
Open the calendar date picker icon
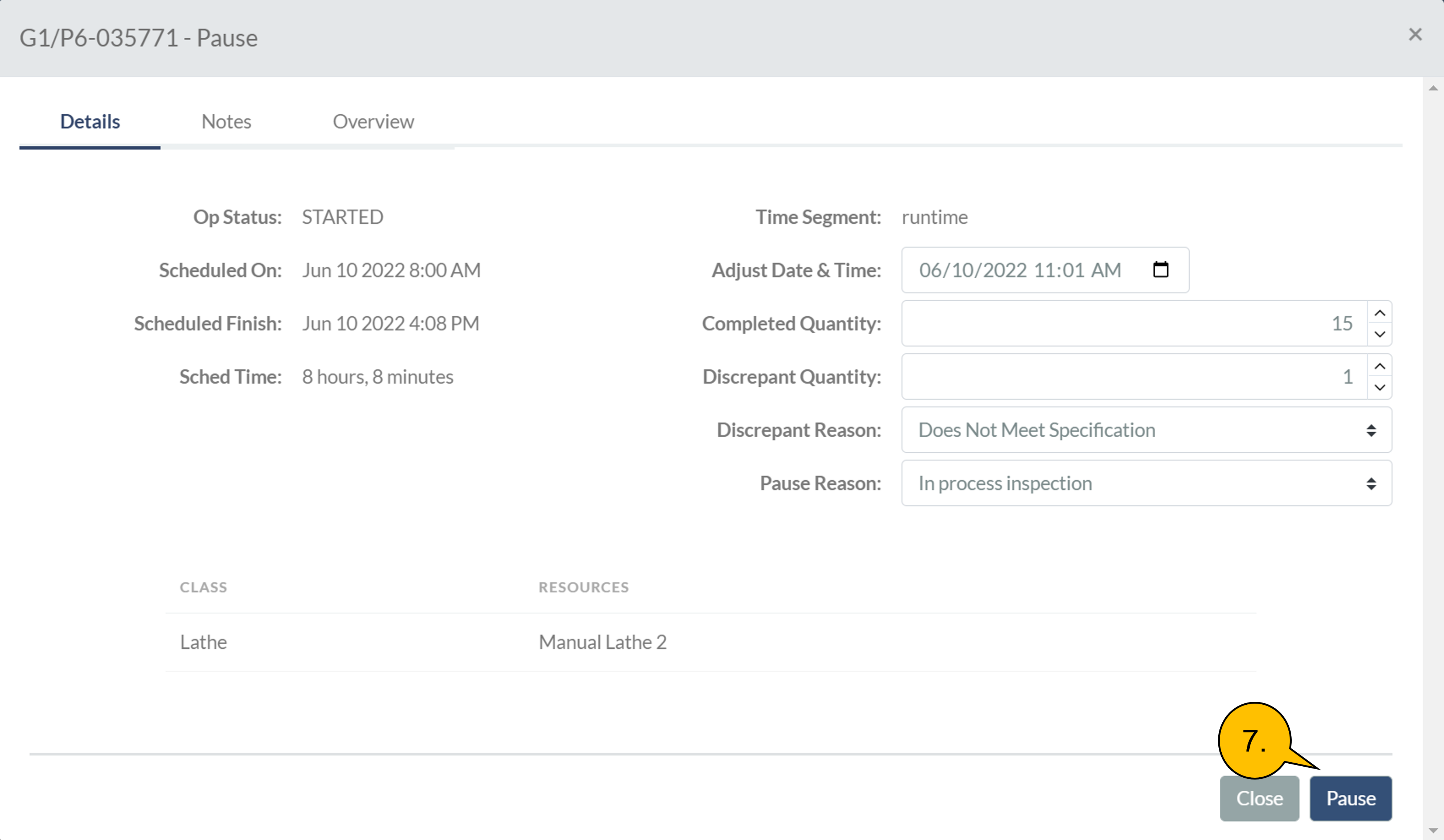click(1160, 270)
